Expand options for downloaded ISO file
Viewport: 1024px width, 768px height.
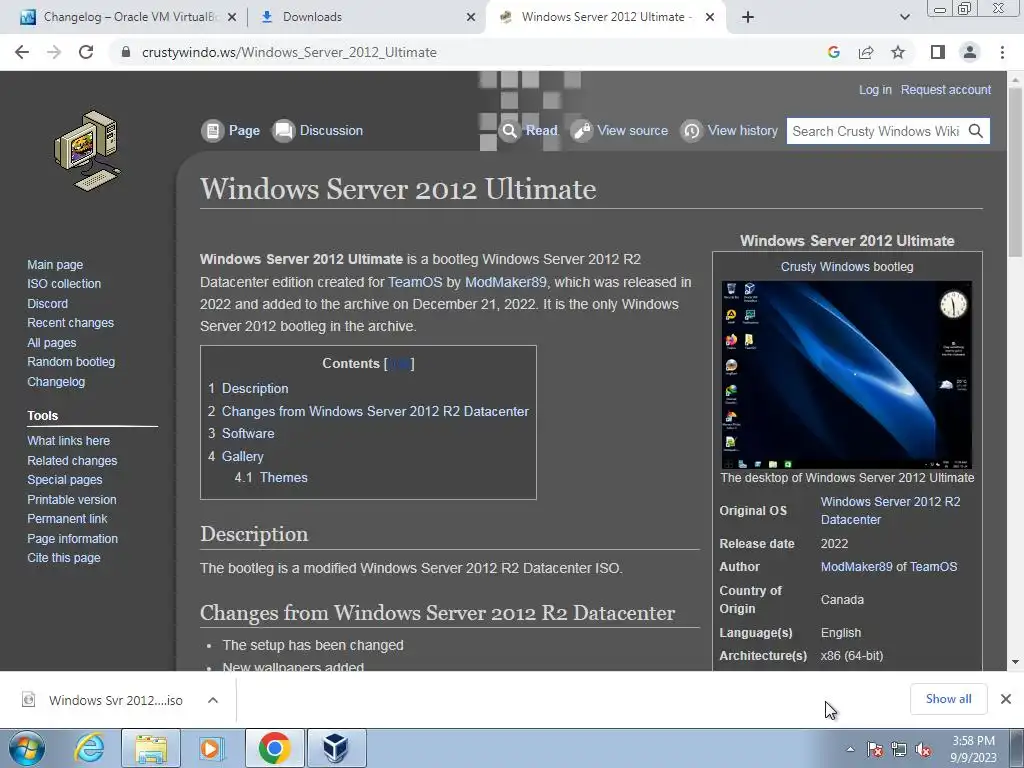click(212, 700)
